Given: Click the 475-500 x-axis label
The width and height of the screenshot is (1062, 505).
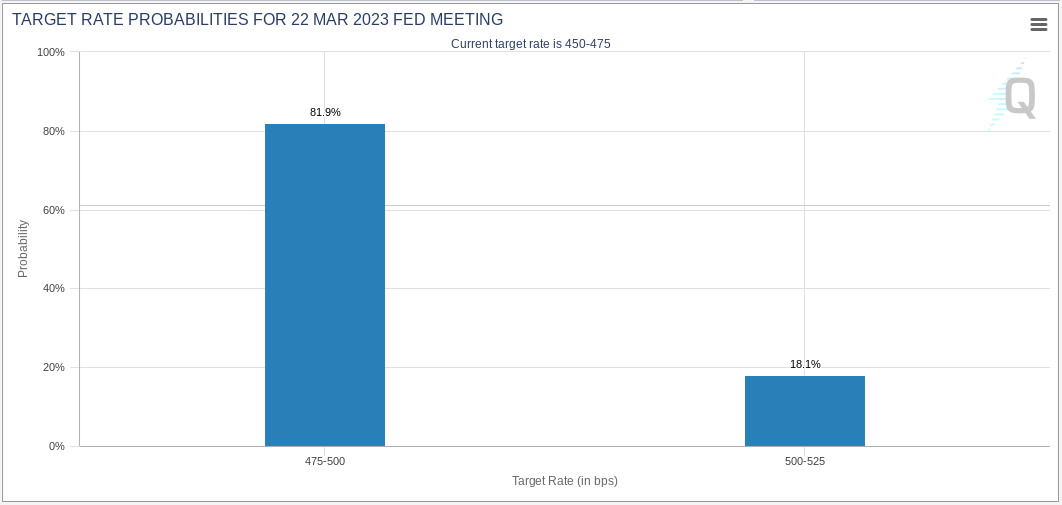Looking at the screenshot, I should (324, 462).
